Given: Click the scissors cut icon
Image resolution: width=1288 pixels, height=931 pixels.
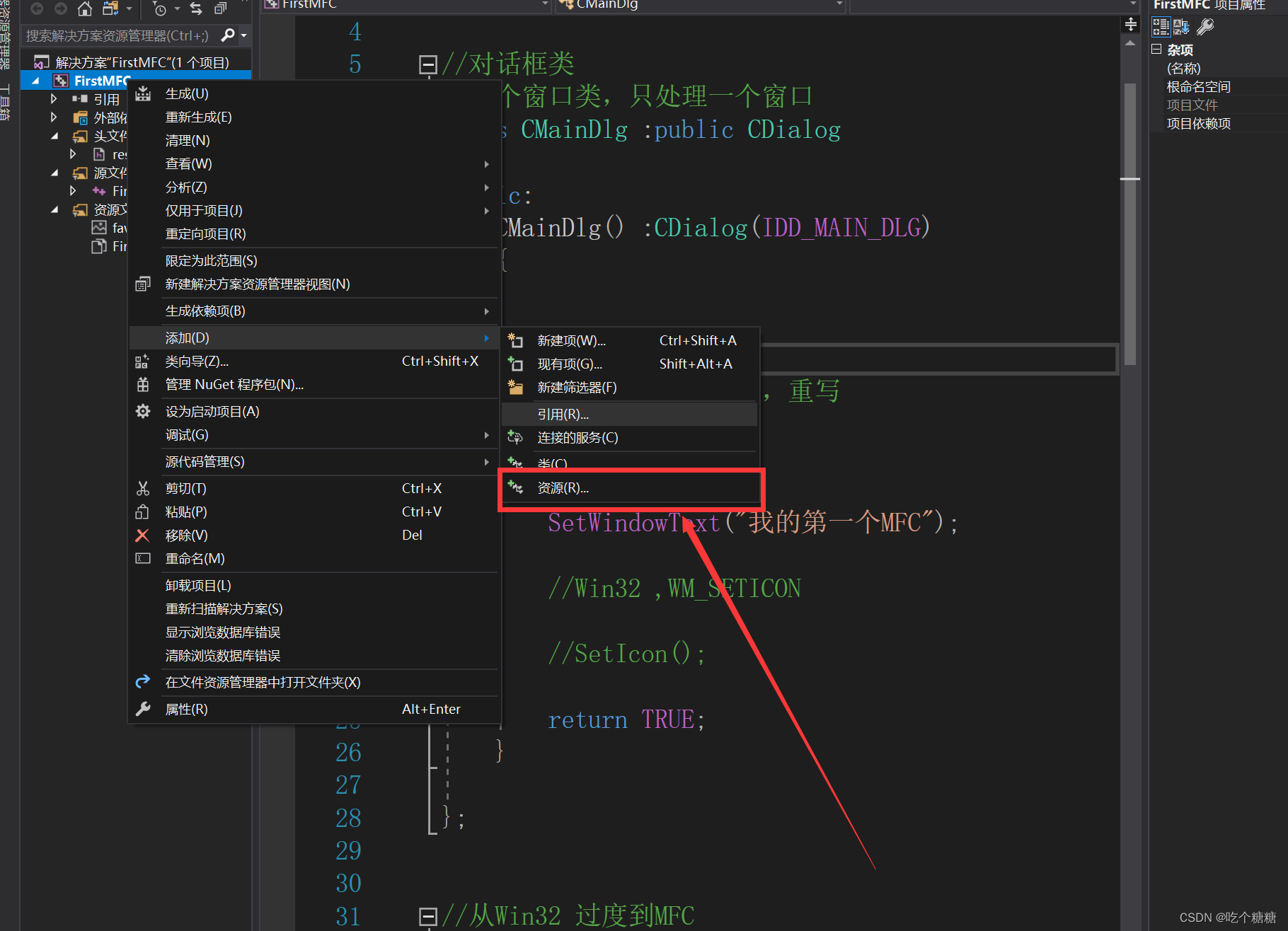Looking at the screenshot, I should pyautogui.click(x=143, y=488).
